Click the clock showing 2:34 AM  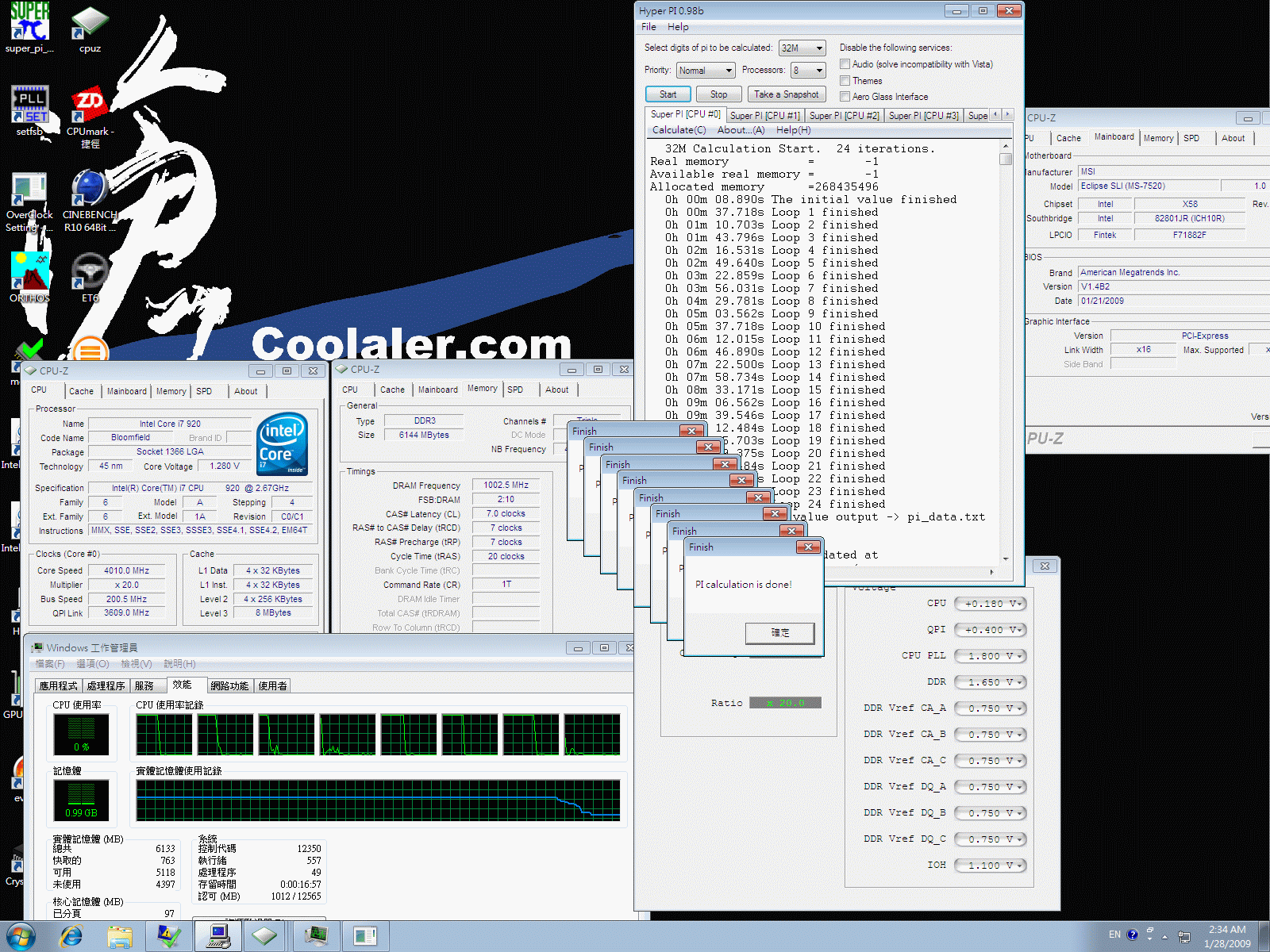click(1227, 929)
